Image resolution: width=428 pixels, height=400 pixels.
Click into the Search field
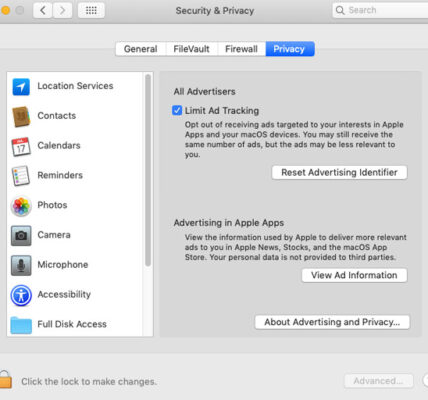point(381,10)
